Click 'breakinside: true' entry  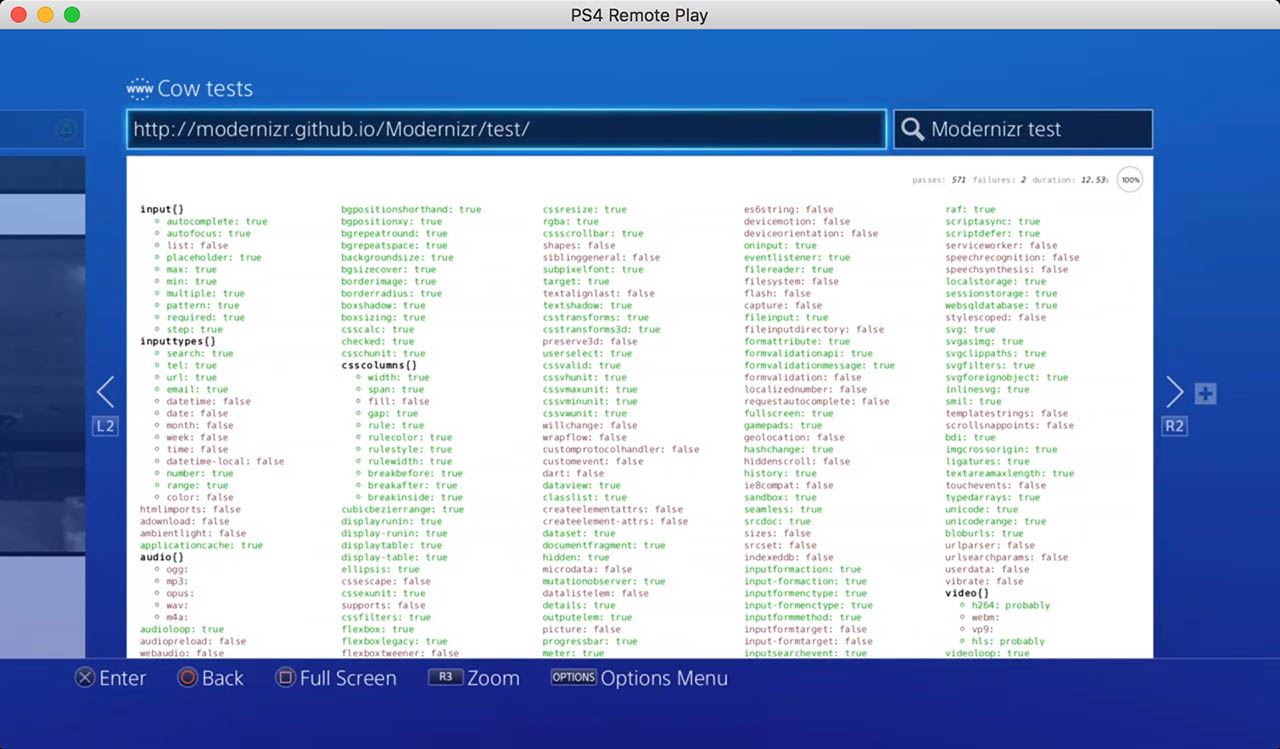click(x=415, y=498)
